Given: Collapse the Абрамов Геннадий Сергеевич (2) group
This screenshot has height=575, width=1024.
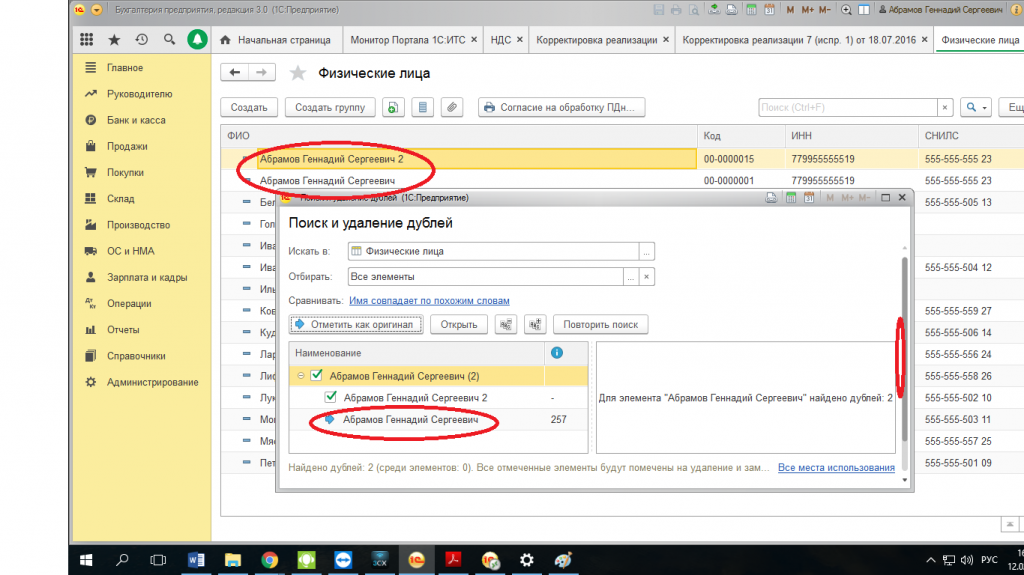Looking at the screenshot, I should (300, 376).
